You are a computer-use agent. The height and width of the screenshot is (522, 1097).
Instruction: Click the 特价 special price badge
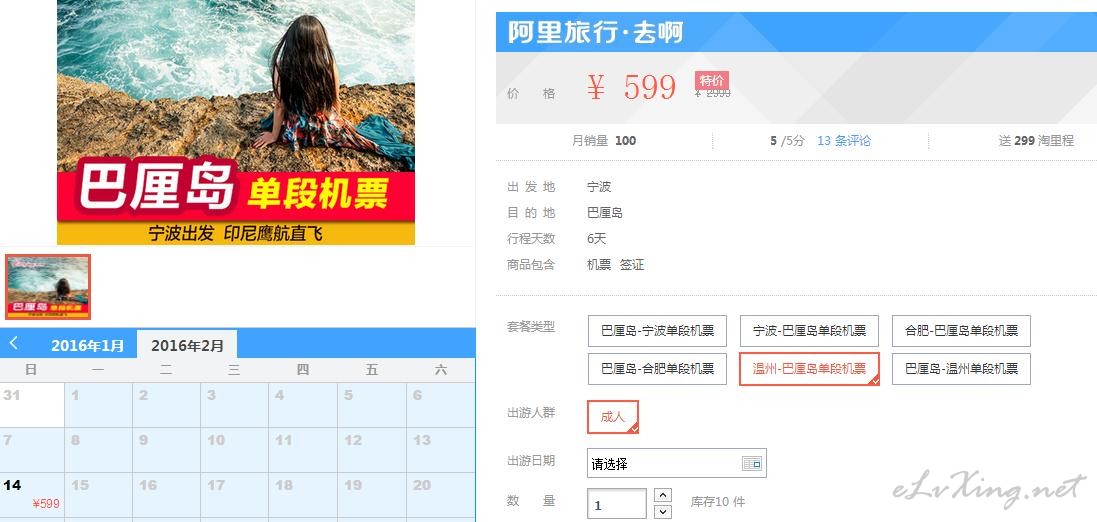[712, 80]
